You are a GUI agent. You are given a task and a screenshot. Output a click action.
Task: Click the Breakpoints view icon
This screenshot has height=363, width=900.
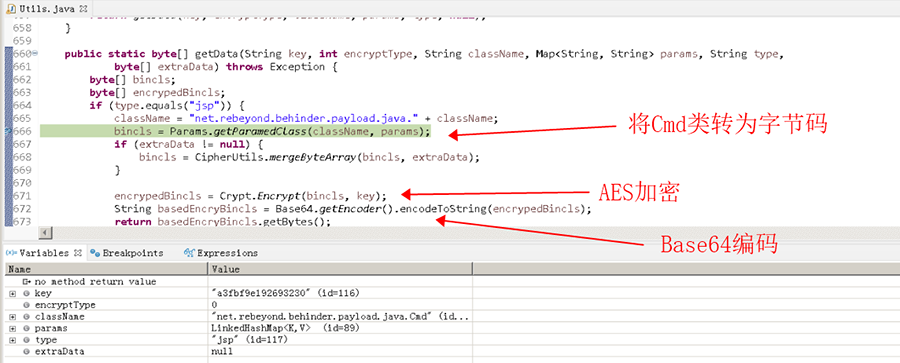(96, 253)
